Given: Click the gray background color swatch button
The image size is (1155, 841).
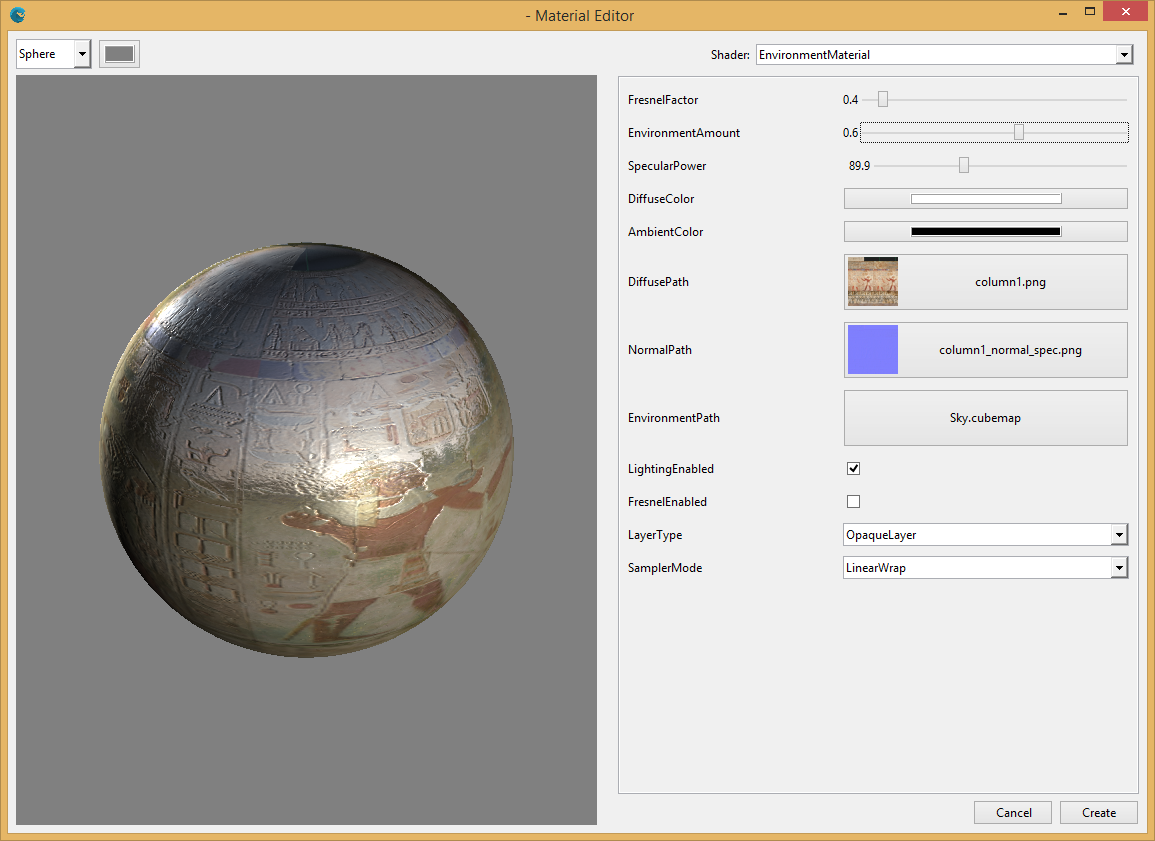Looking at the screenshot, I should point(119,54).
